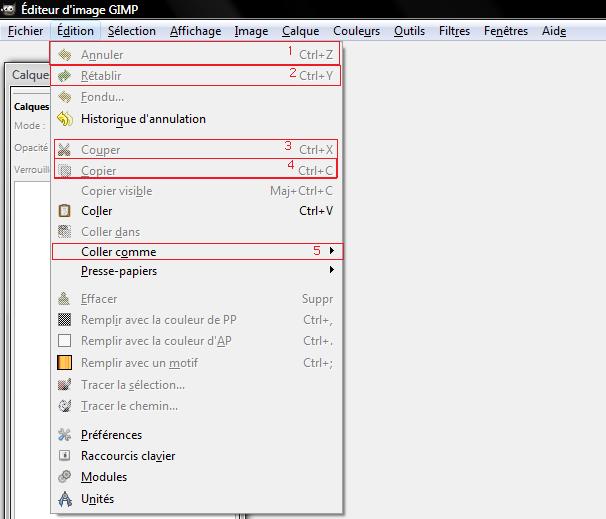The width and height of the screenshot is (606, 519).
Task: Click the Couper scissors icon
Action: pos(65,150)
